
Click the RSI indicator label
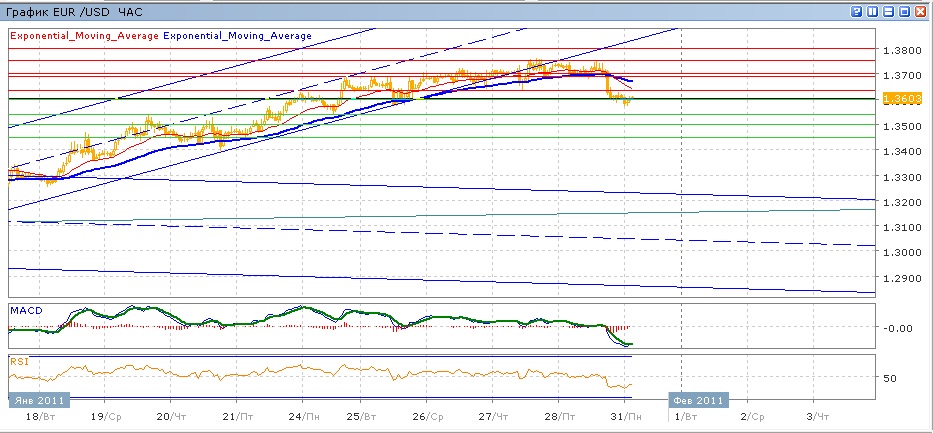click(19, 361)
